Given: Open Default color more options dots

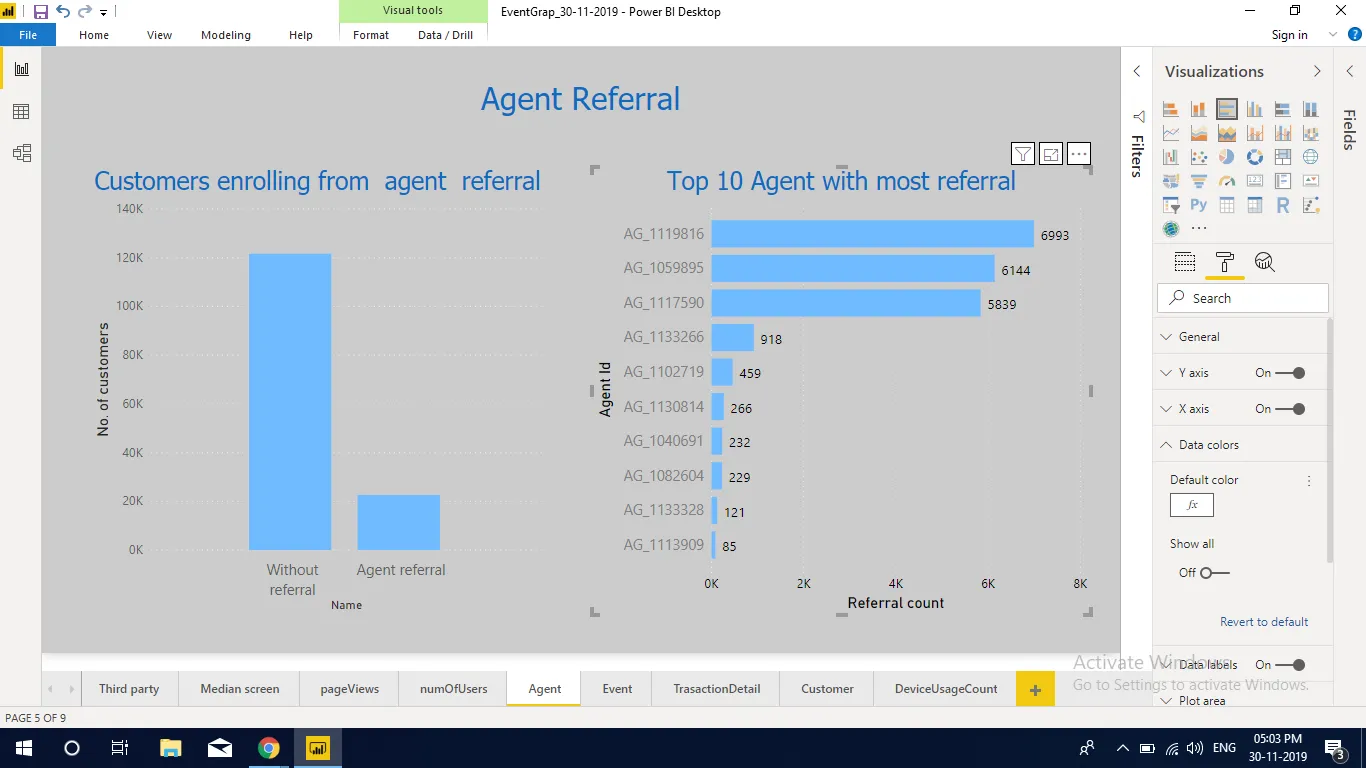Looking at the screenshot, I should tap(1309, 481).
